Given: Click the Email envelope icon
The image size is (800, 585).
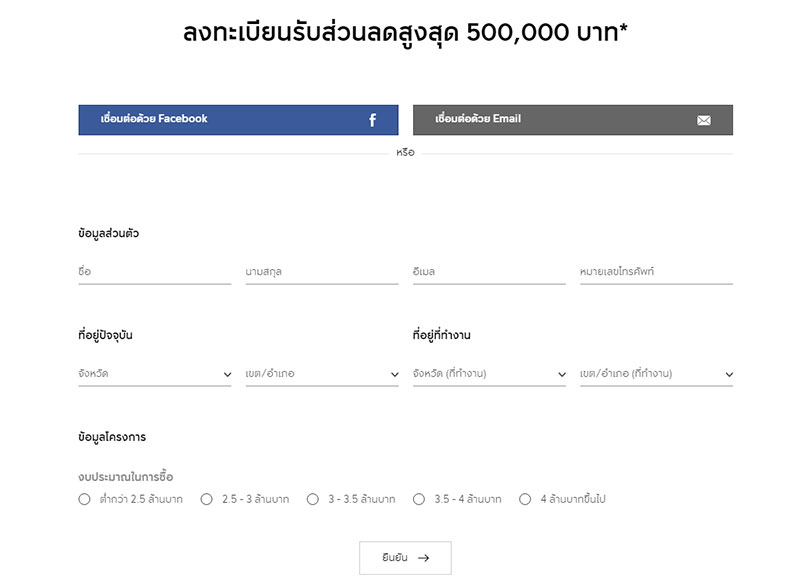Looking at the screenshot, I should click(x=704, y=120).
